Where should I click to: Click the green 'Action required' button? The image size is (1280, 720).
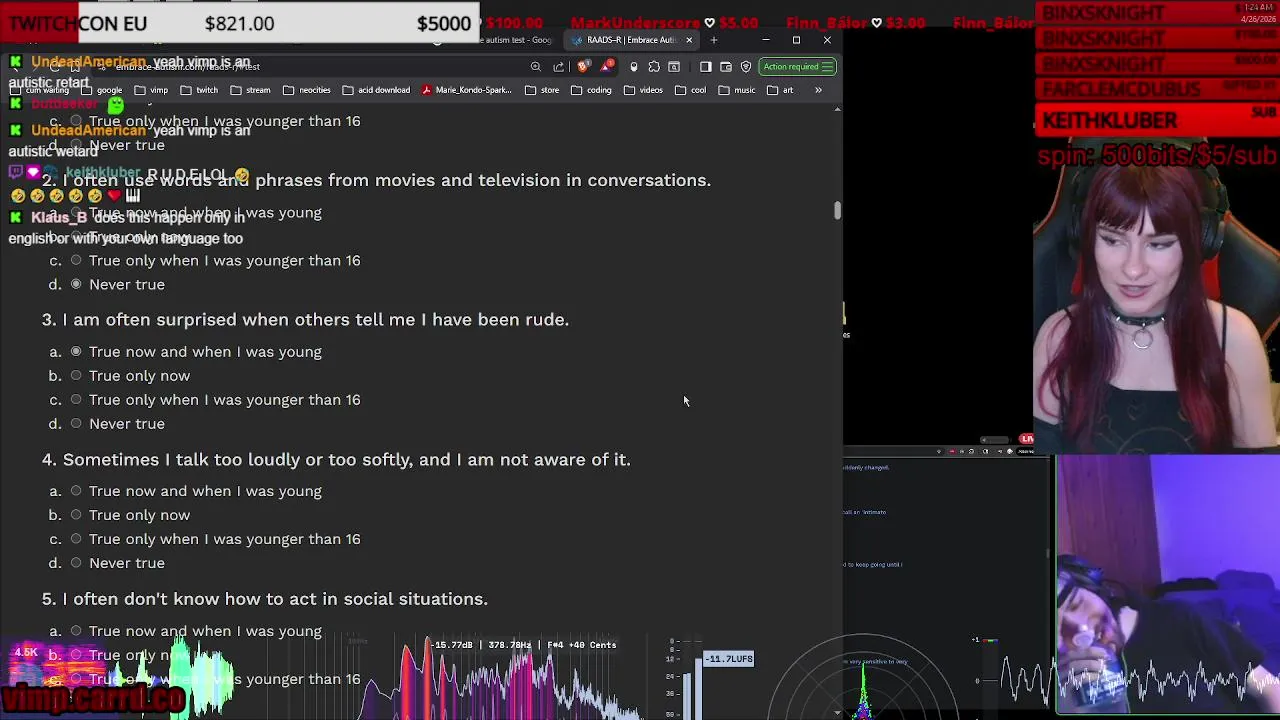point(797,67)
